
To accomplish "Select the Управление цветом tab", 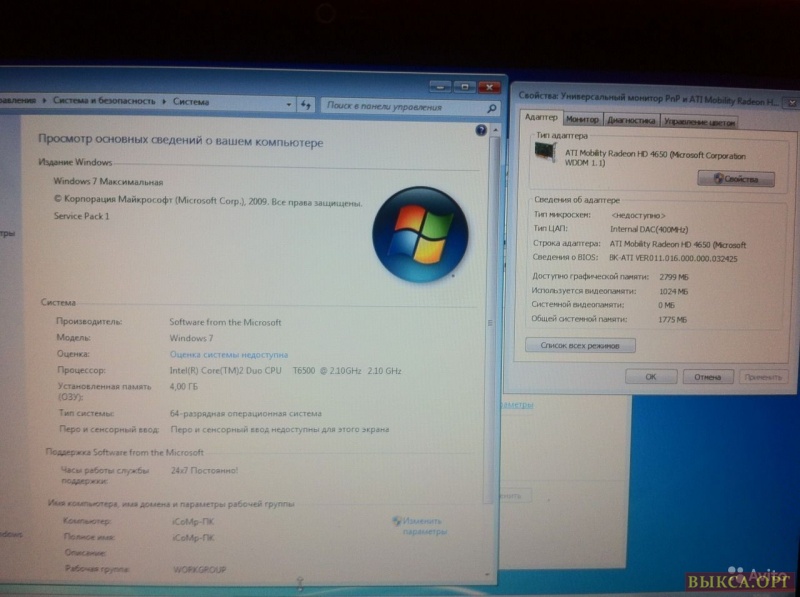I will point(699,122).
